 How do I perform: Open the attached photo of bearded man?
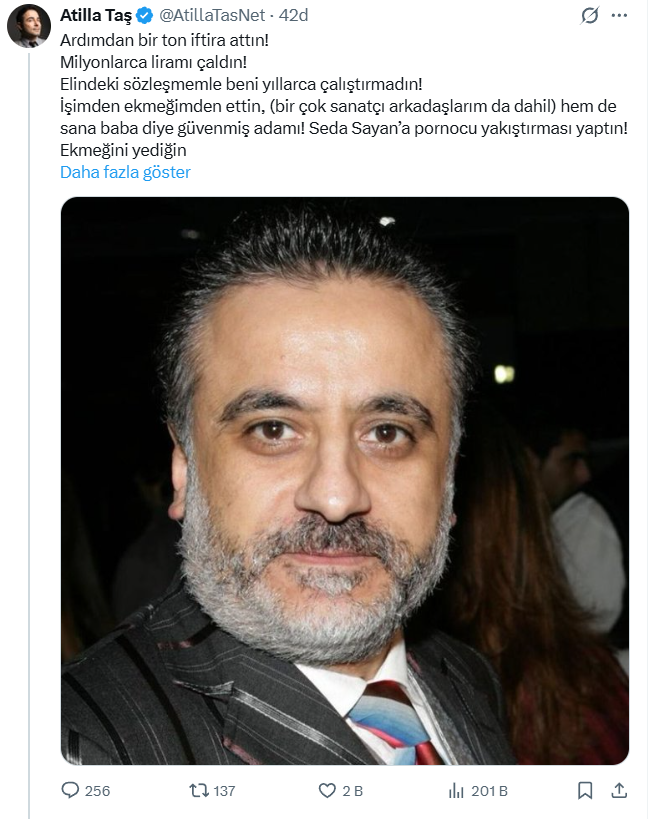345,481
